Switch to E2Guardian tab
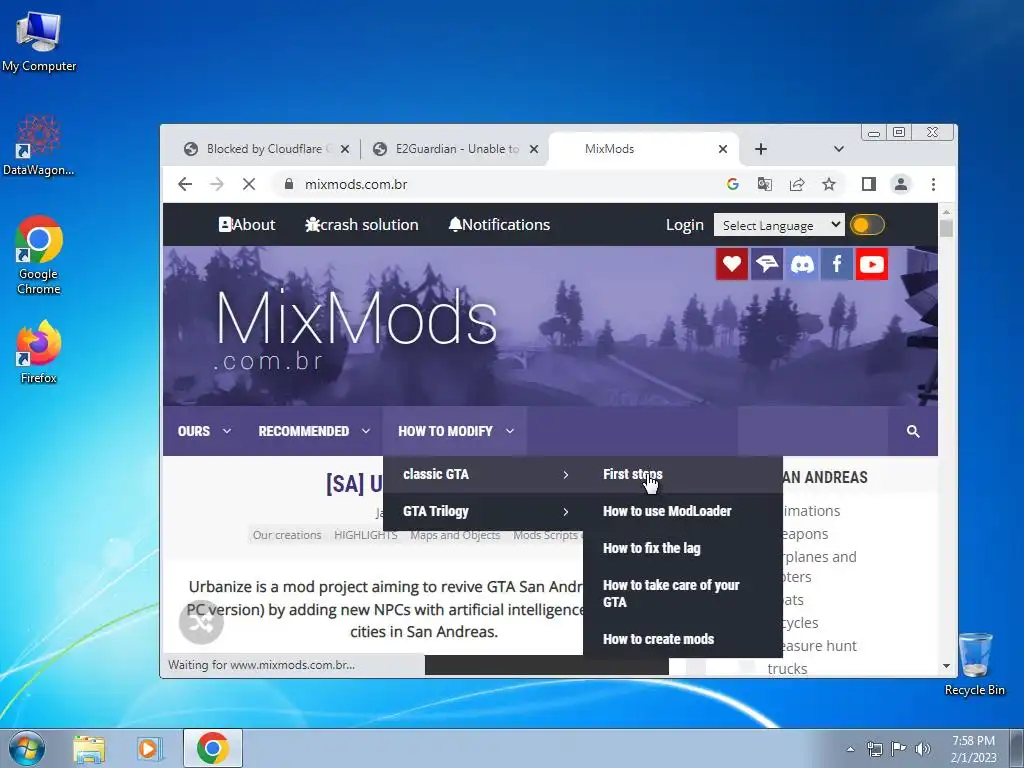Screen dimensions: 1024x768 tap(456, 149)
